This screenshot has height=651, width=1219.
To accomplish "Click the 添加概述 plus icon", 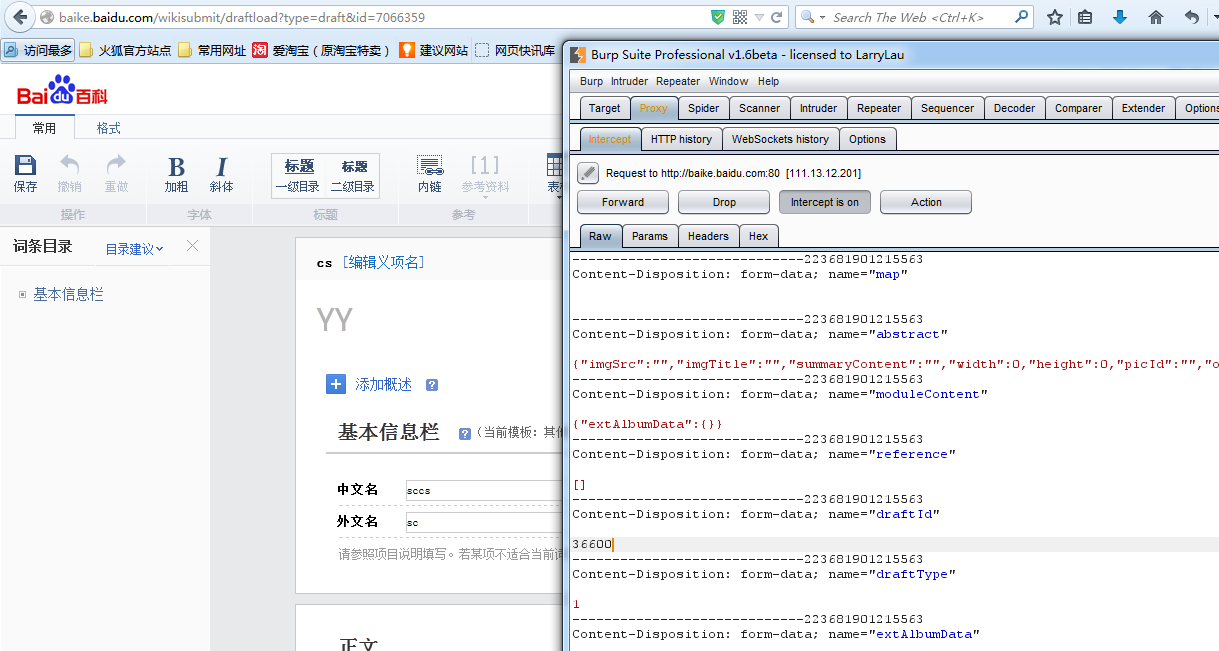I will click(336, 384).
